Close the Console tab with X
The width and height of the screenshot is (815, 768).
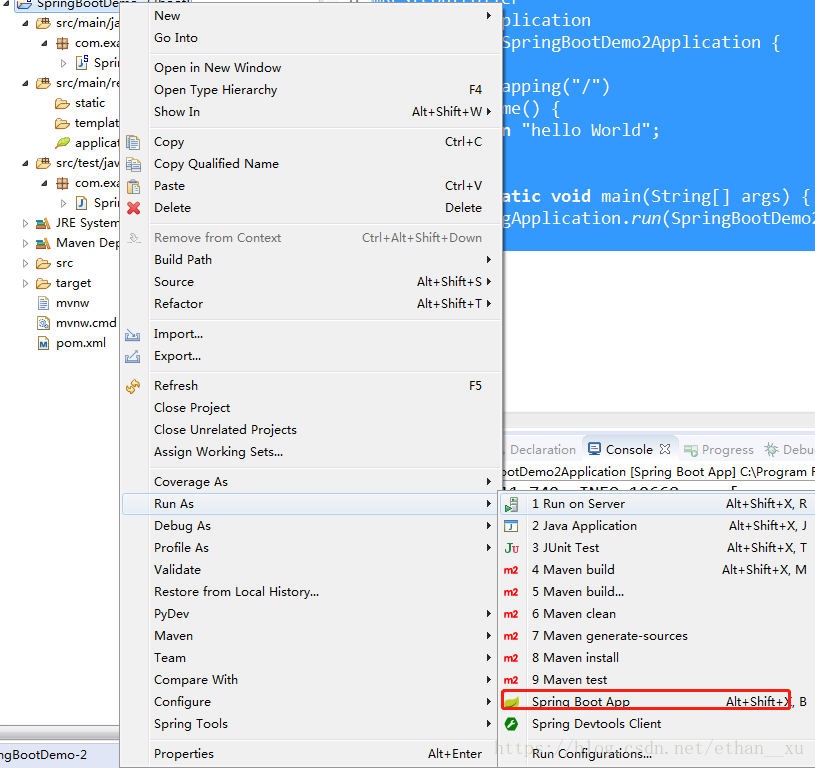click(x=665, y=449)
